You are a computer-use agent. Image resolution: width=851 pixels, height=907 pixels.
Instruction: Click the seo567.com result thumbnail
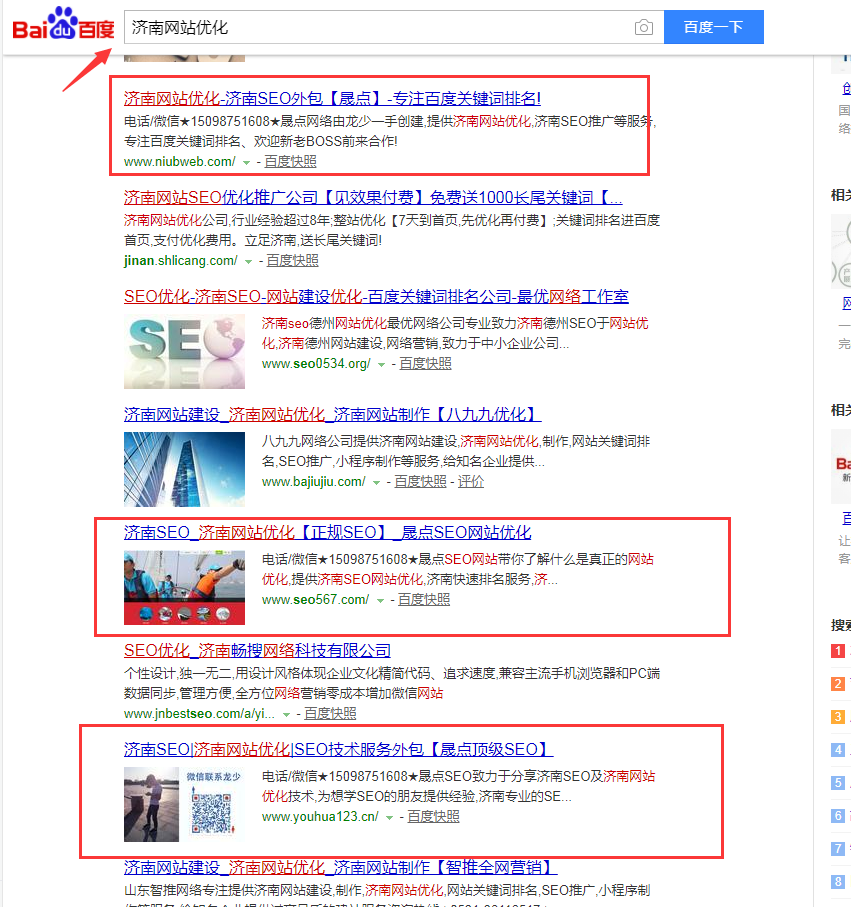184,587
